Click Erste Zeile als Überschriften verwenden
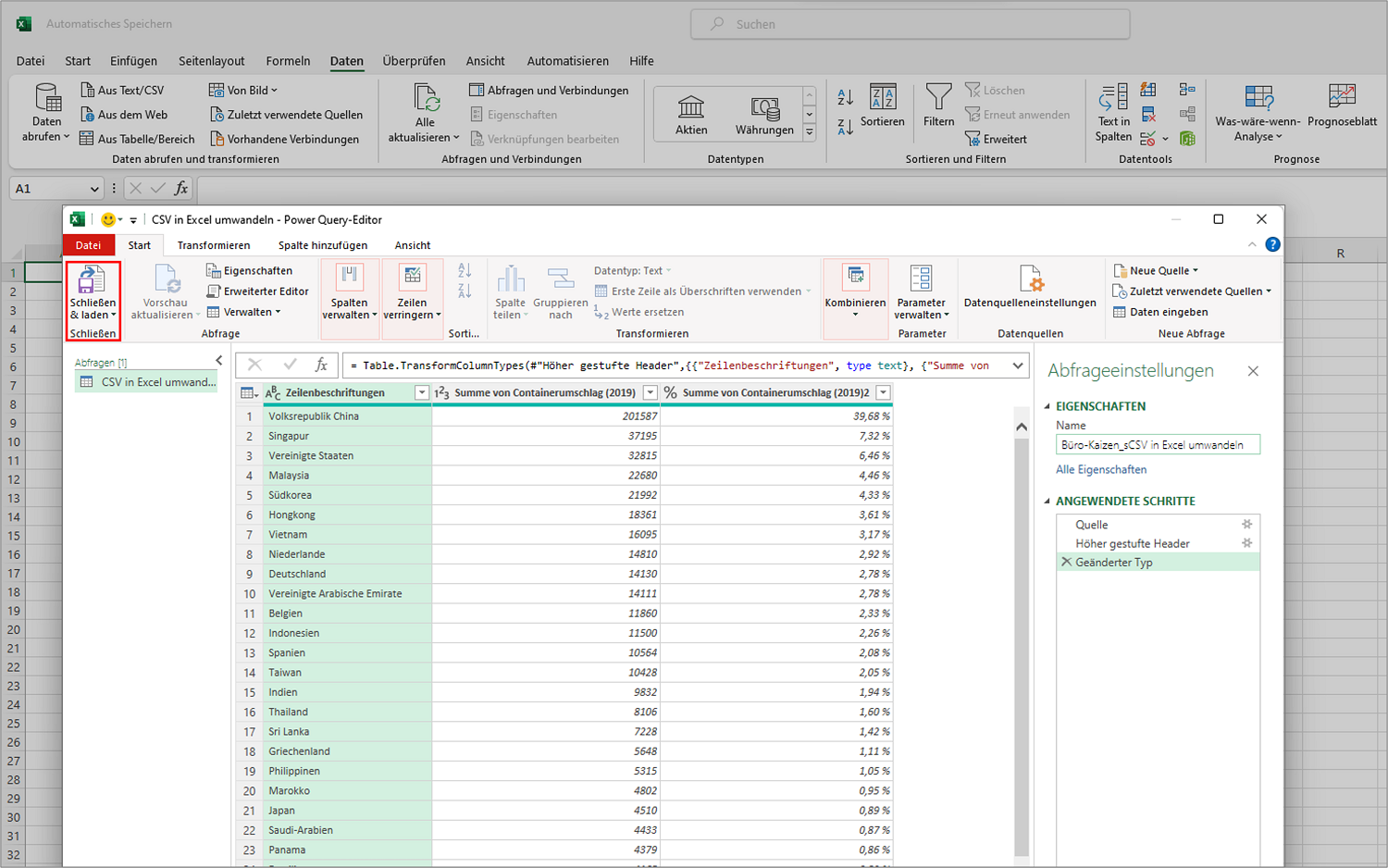 (698, 291)
